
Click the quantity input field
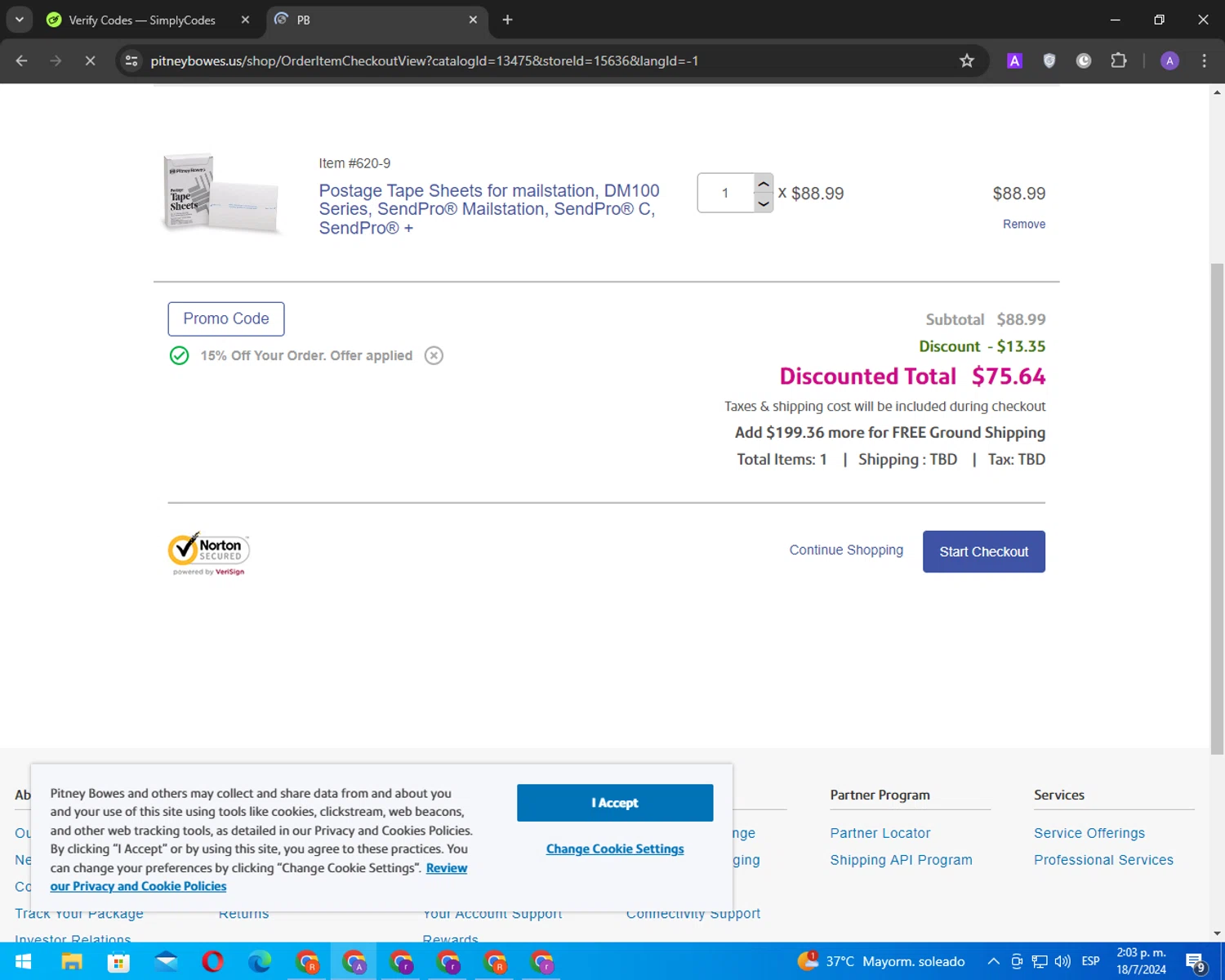tap(725, 193)
